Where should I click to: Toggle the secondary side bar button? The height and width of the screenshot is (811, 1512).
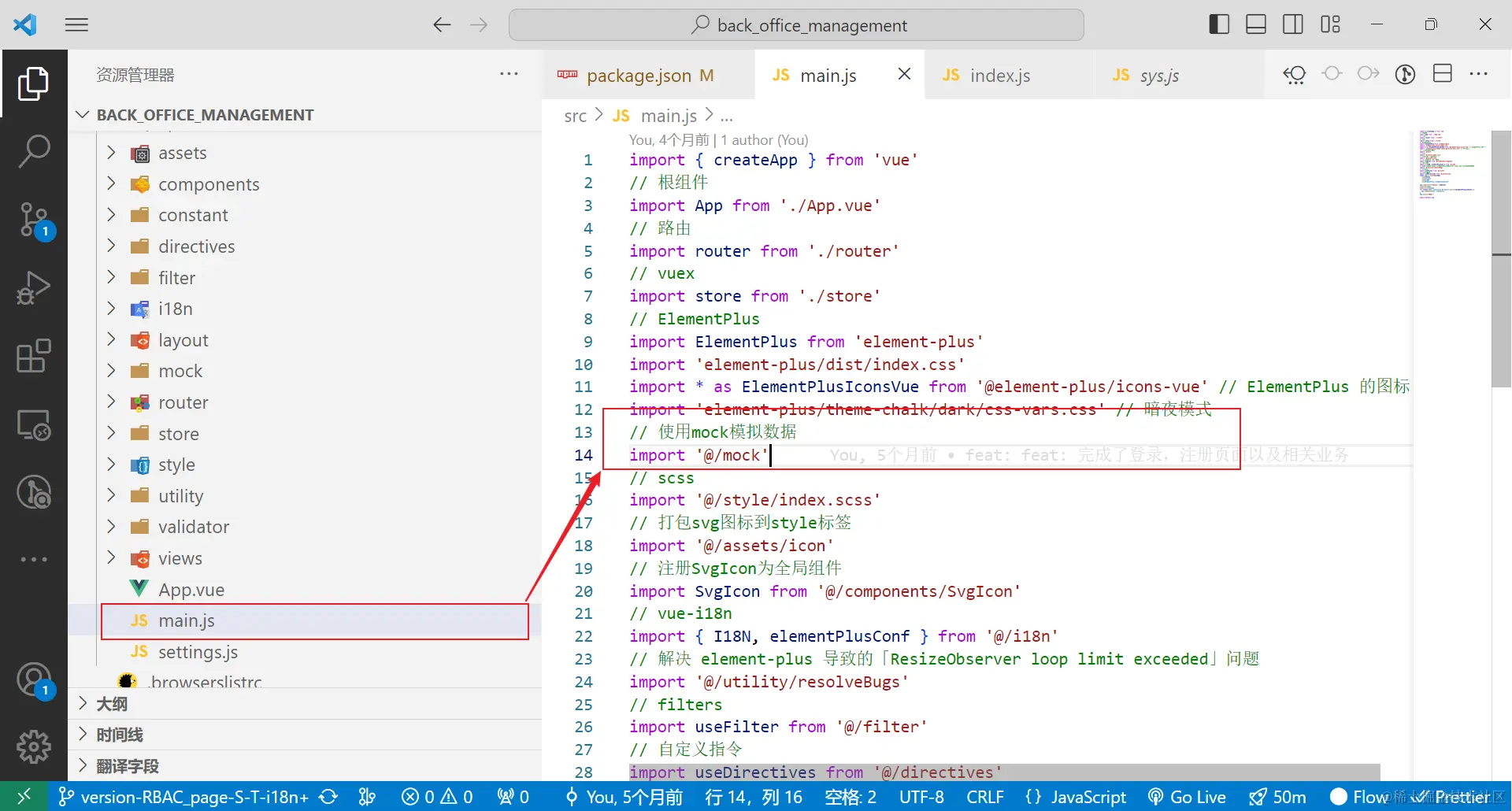click(x=1293, y=24)
